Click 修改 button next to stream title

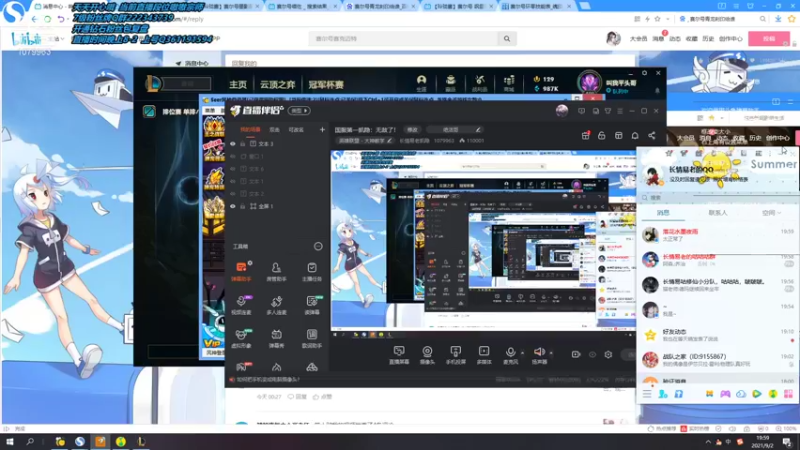pos(412,130)
